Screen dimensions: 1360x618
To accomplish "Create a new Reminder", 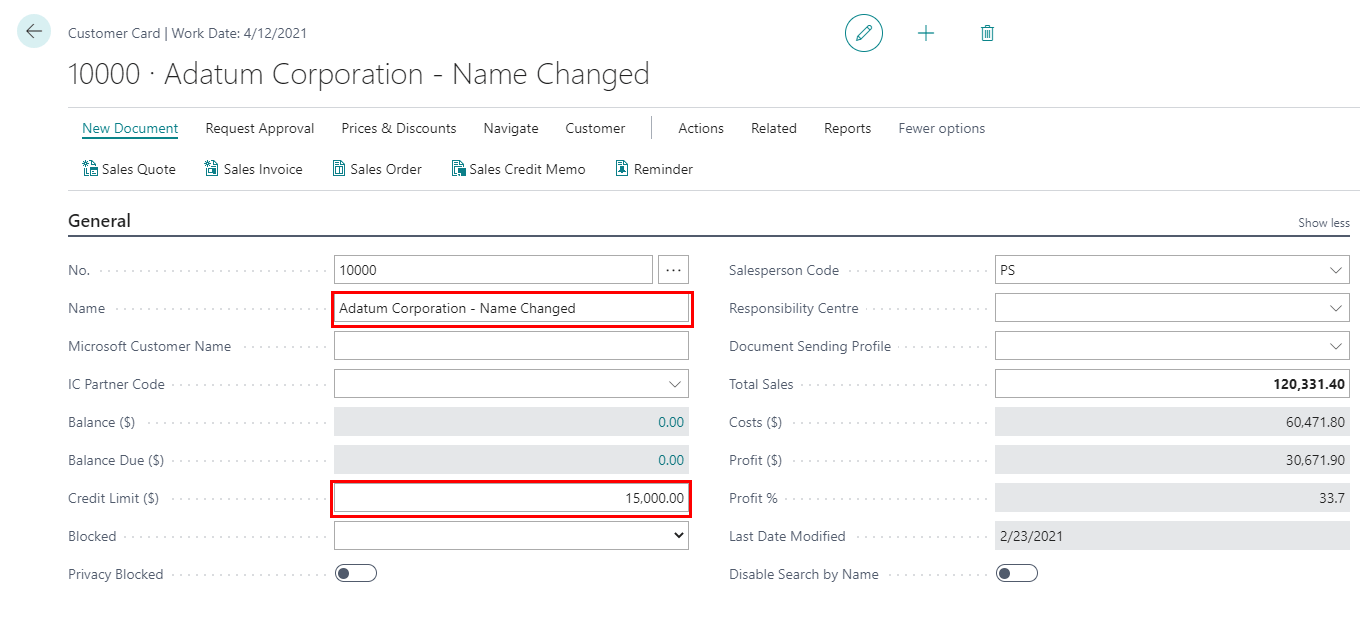I will pyautogui.click(x=654, y=169).
